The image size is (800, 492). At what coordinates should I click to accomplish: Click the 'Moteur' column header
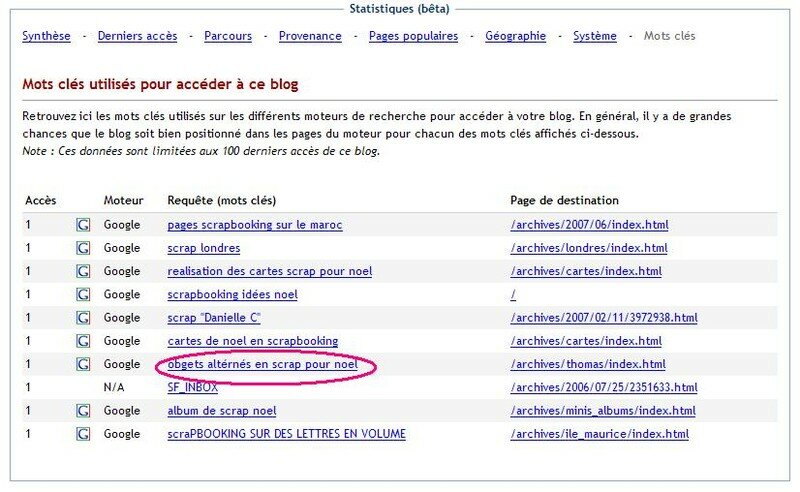pyautogui.click(x=123, y=201)
